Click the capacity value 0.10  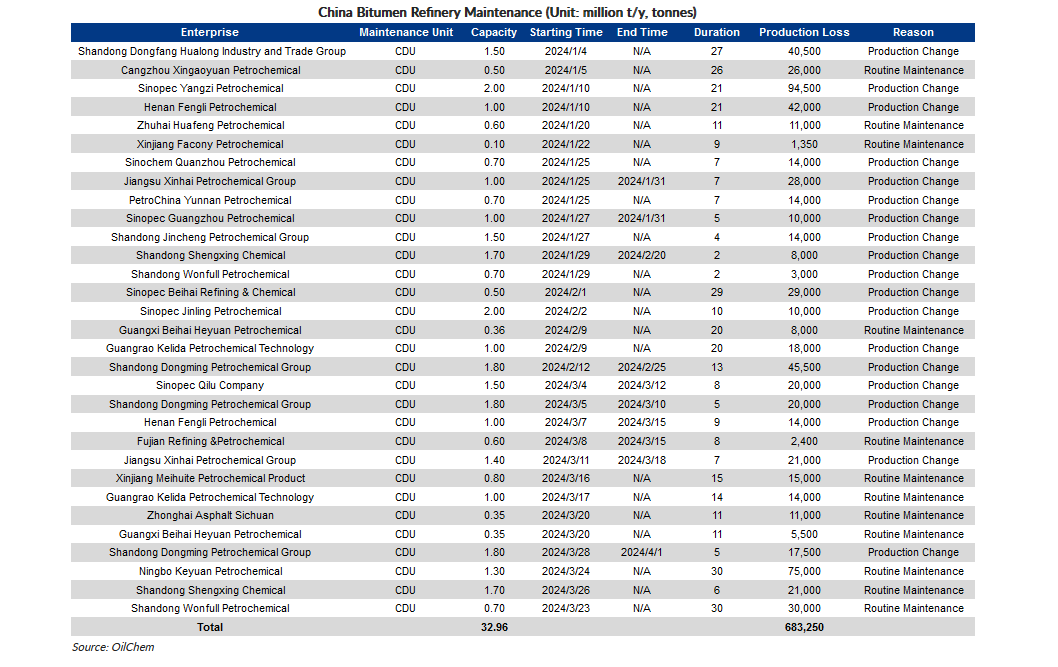pos(494,144)
